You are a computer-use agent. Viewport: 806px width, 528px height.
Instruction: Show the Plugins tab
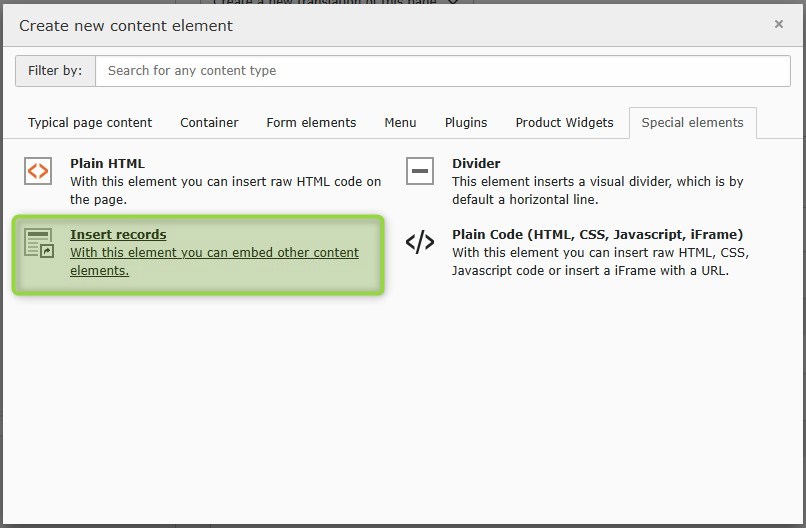click(x=466, y=122)
